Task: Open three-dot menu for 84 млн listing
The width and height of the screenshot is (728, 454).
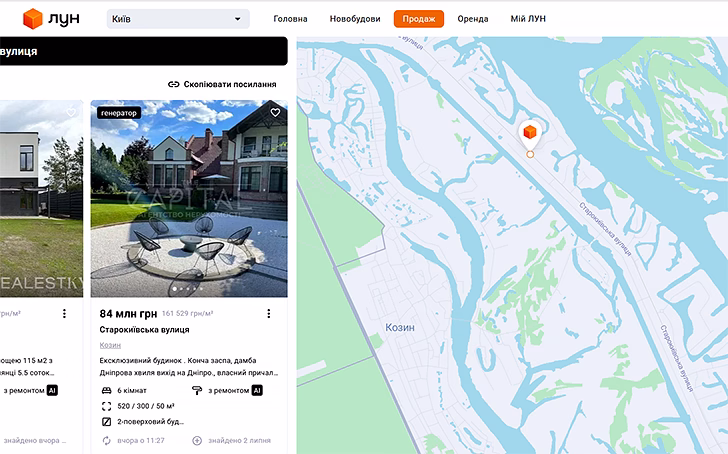Action: tap(268, 314)
